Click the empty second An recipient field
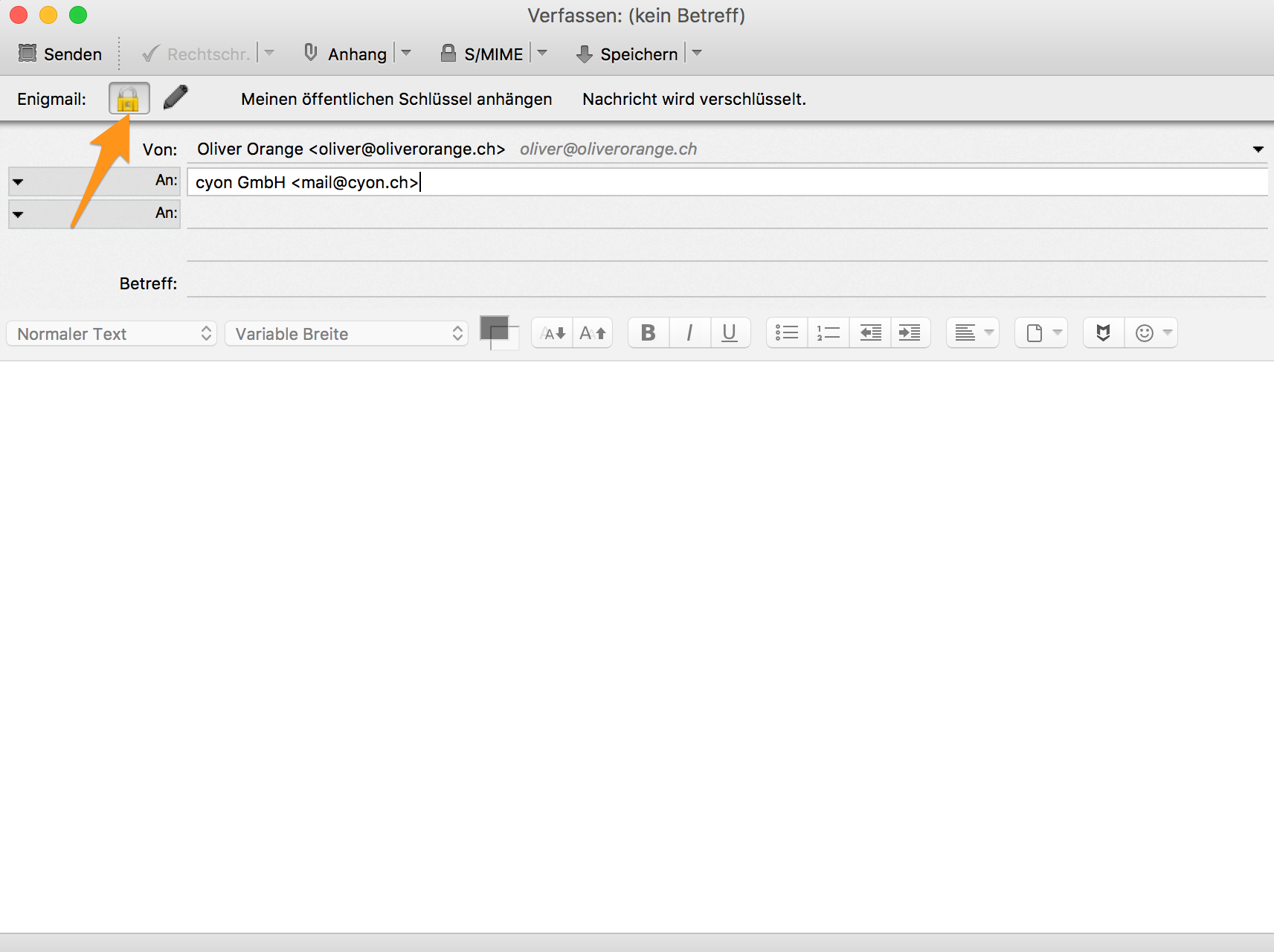The image size is (1274, 952). 727,214
